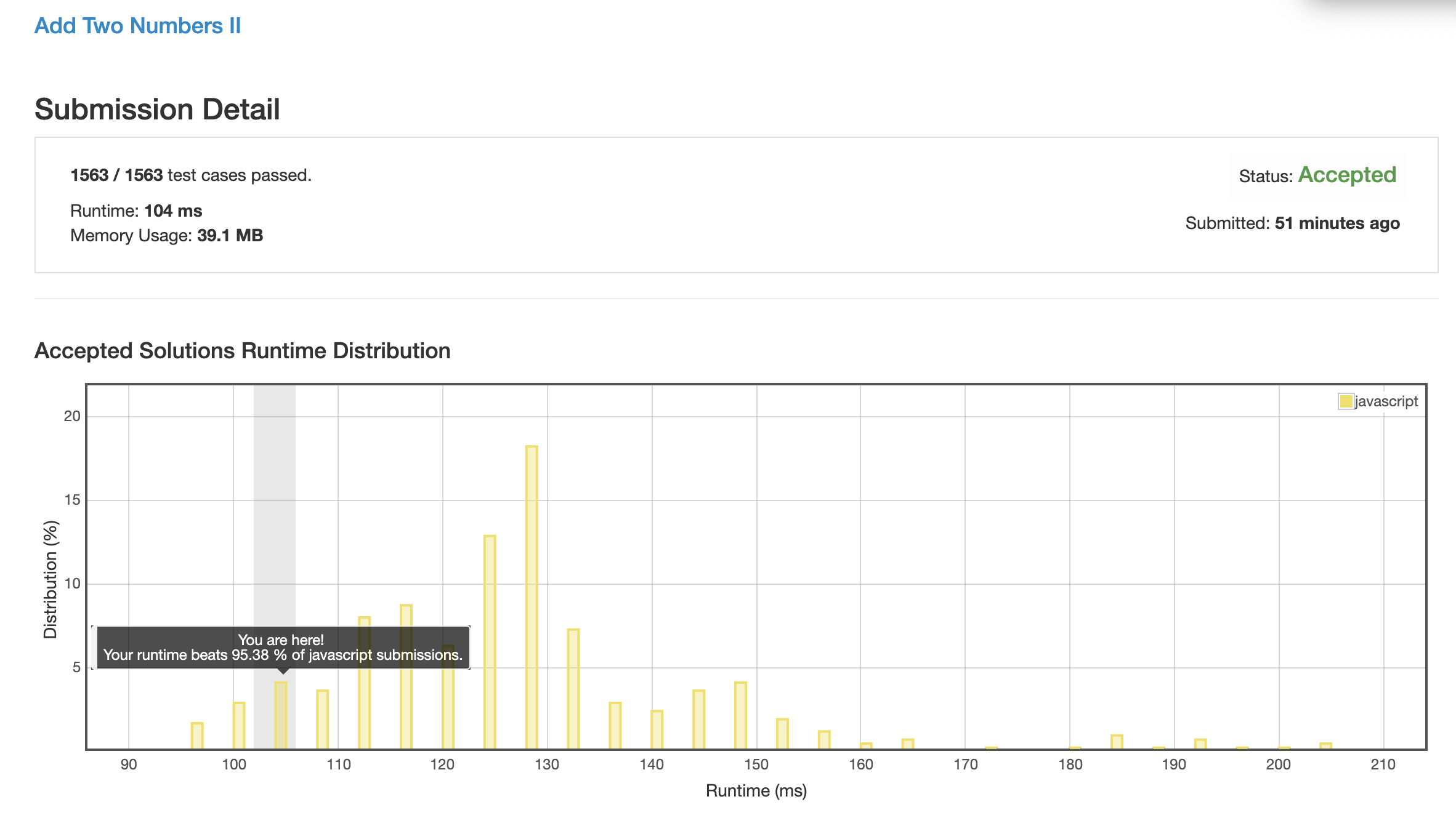Click the Accepted Solutions Runtime Distribution heading

[x=243, y=351]
